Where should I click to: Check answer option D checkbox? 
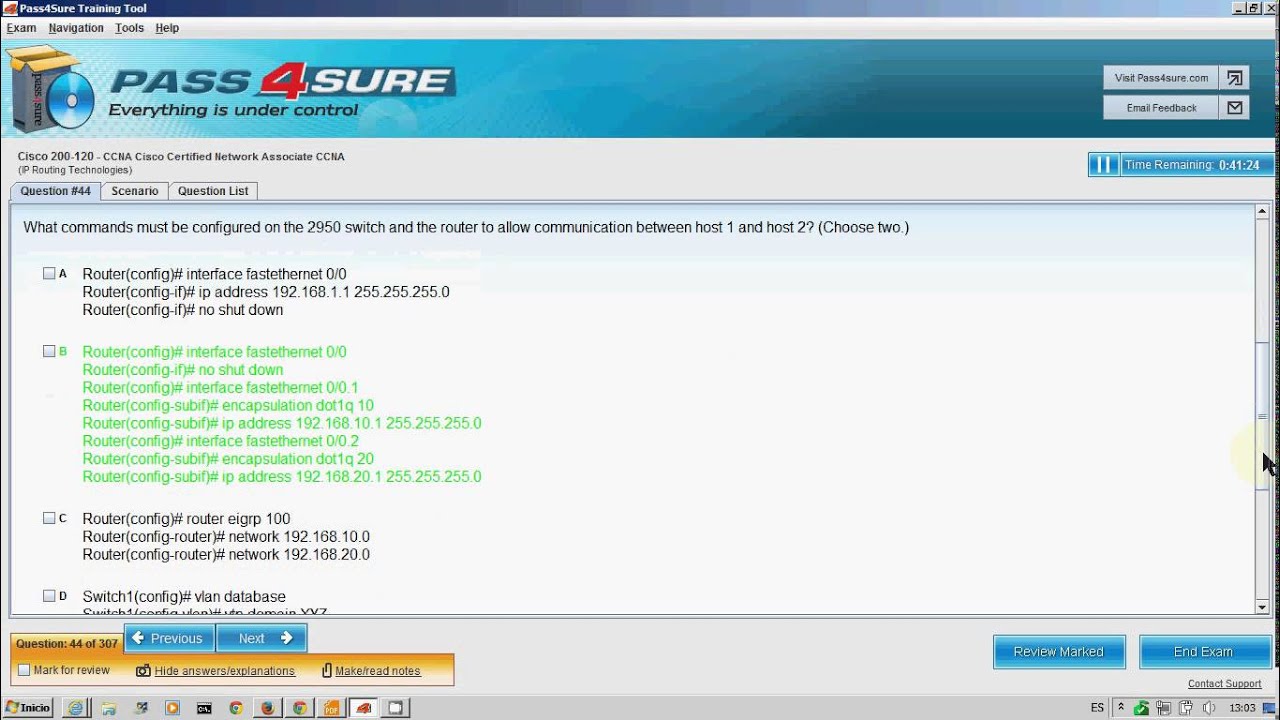(49, 596)
